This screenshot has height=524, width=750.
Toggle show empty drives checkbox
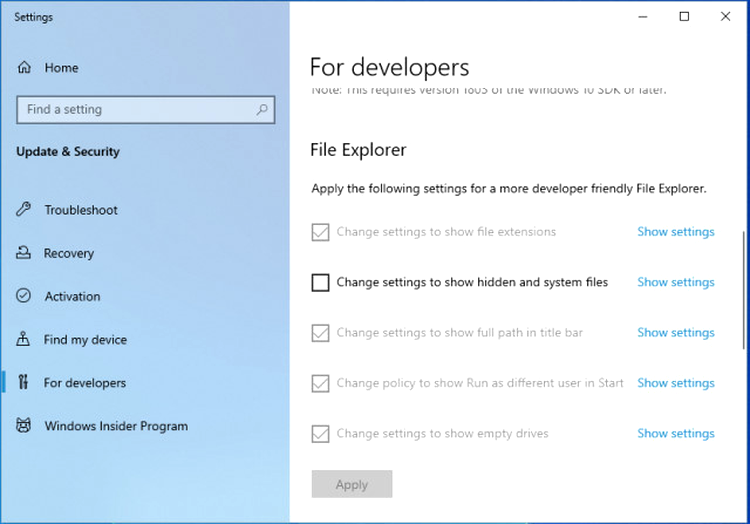320,434
